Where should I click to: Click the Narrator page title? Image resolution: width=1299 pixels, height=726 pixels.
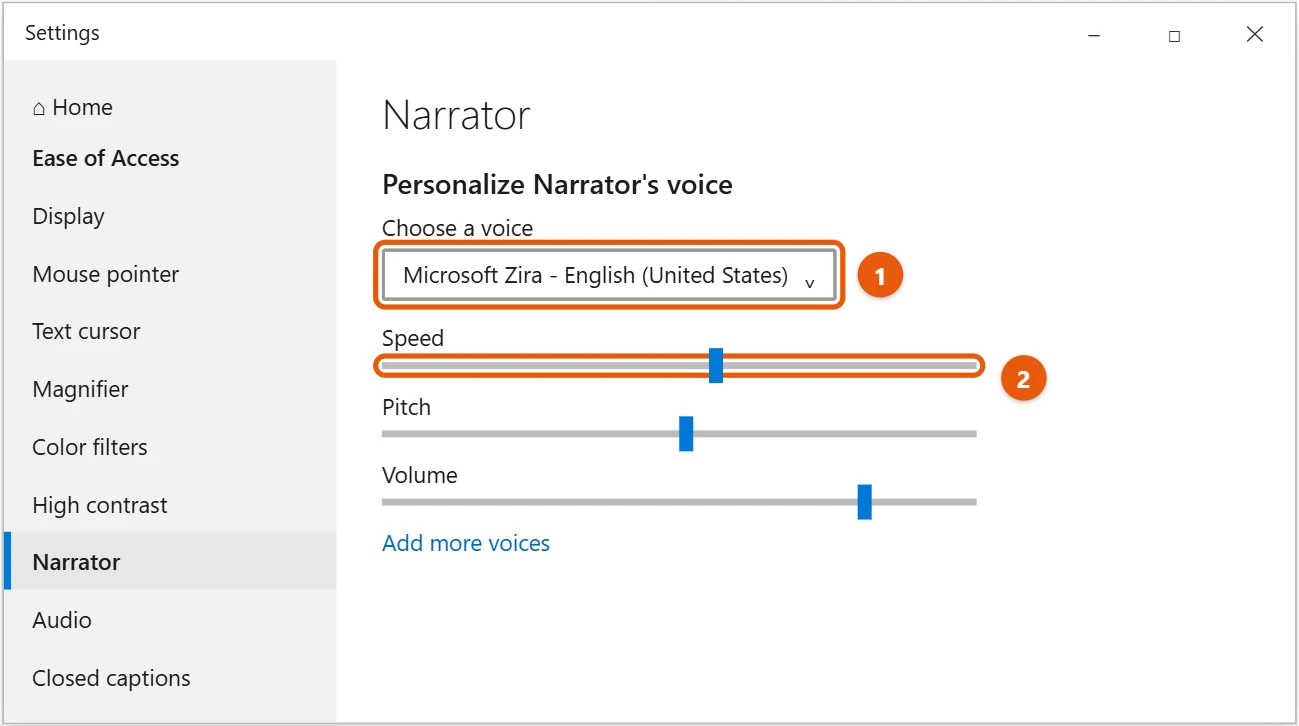click(456, 115)
